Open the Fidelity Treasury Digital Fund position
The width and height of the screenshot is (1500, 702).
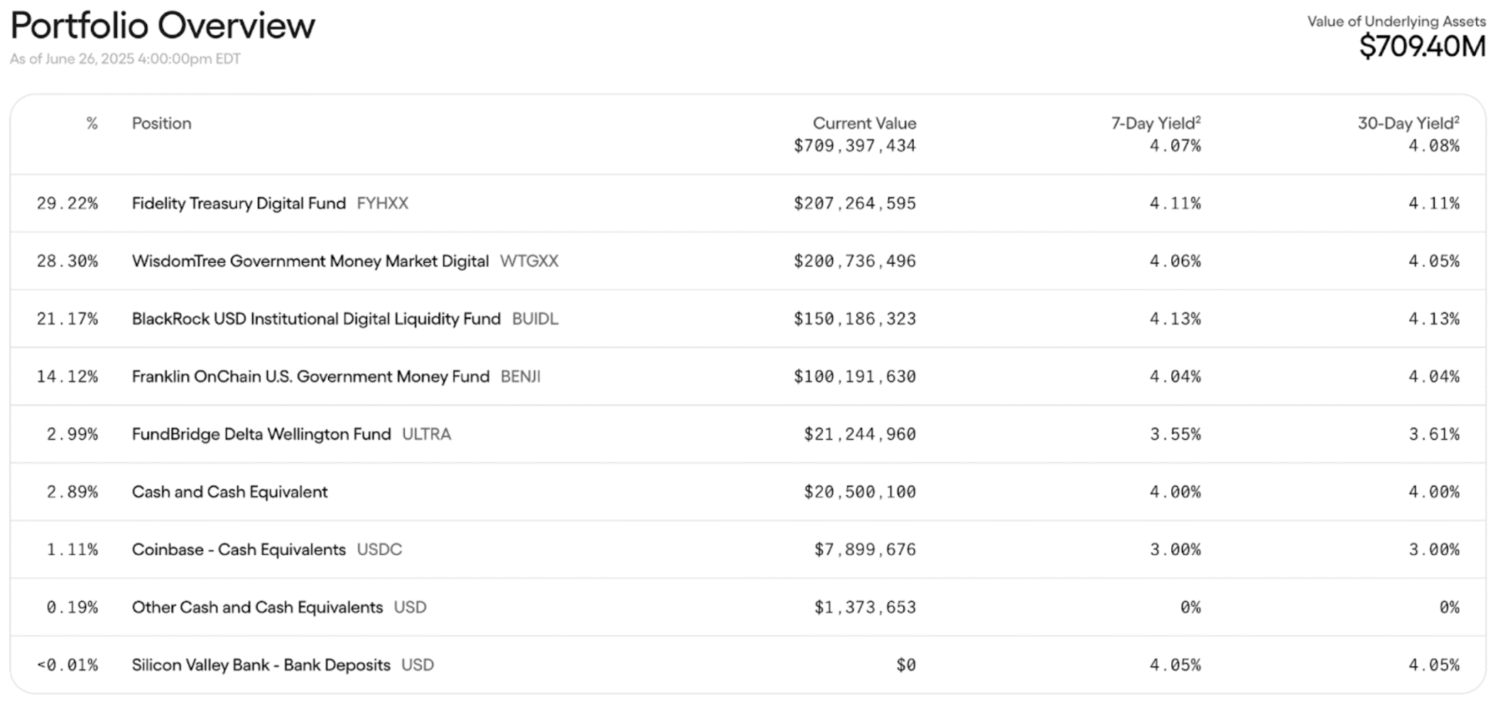(239, 203)
